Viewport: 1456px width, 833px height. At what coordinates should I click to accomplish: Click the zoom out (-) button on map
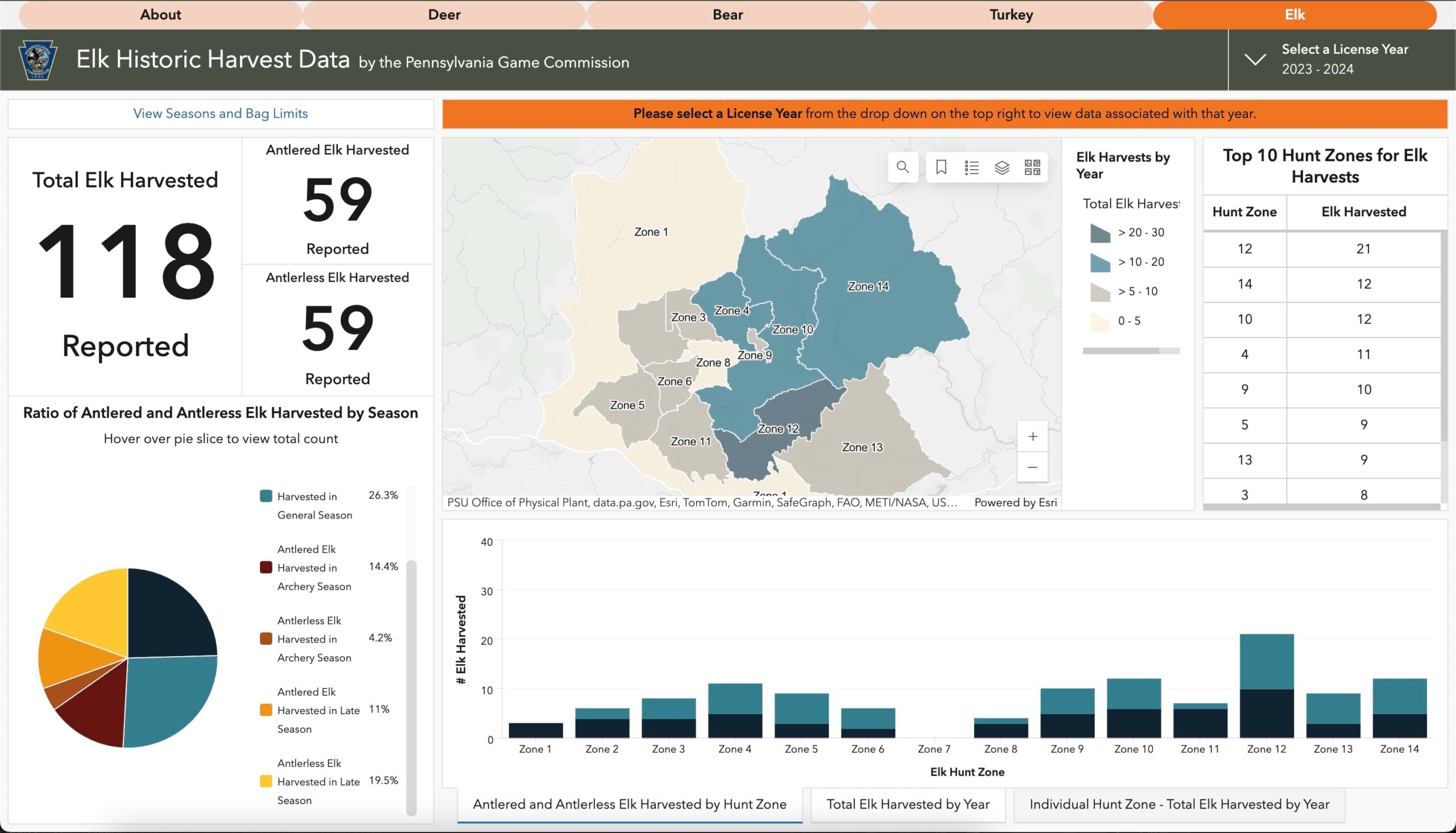click(x=1033, y=467)
